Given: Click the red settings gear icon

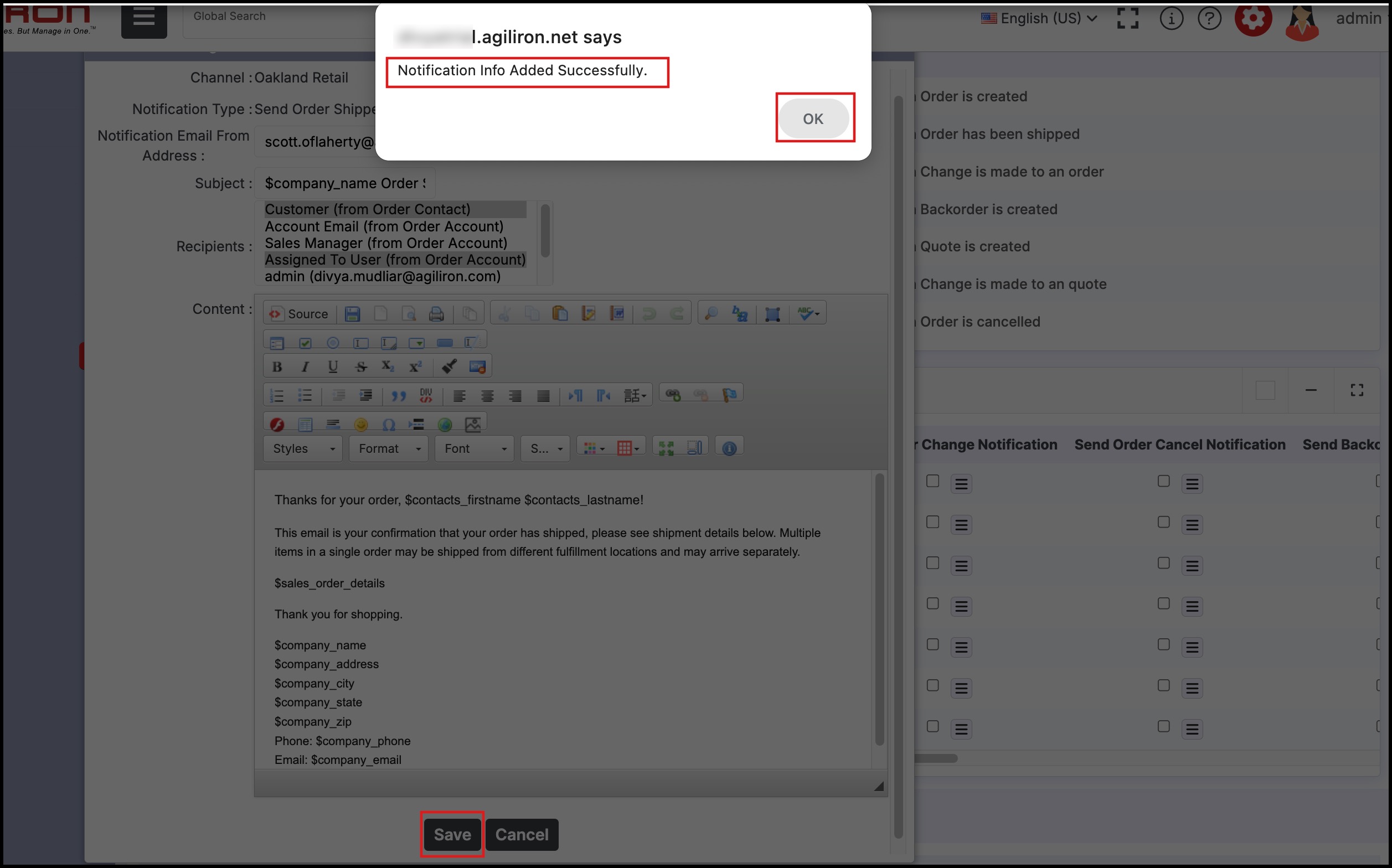Looking at the screenshot, I should click(1252, 19).
